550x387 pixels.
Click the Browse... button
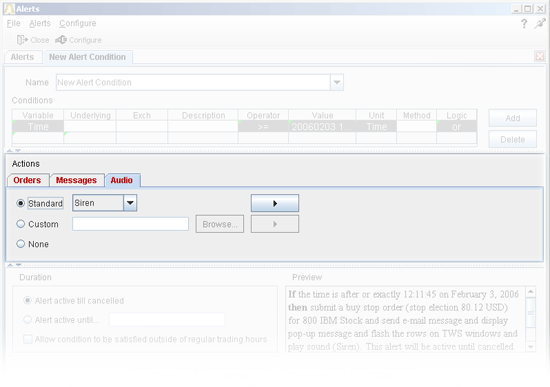[220, 224]
